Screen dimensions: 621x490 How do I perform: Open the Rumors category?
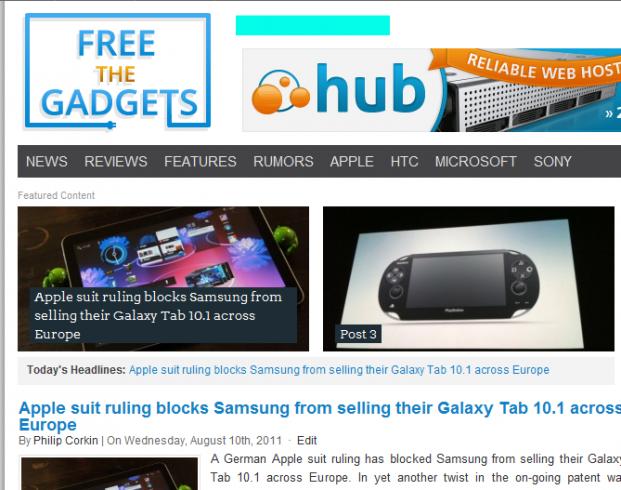click(283, 161)
